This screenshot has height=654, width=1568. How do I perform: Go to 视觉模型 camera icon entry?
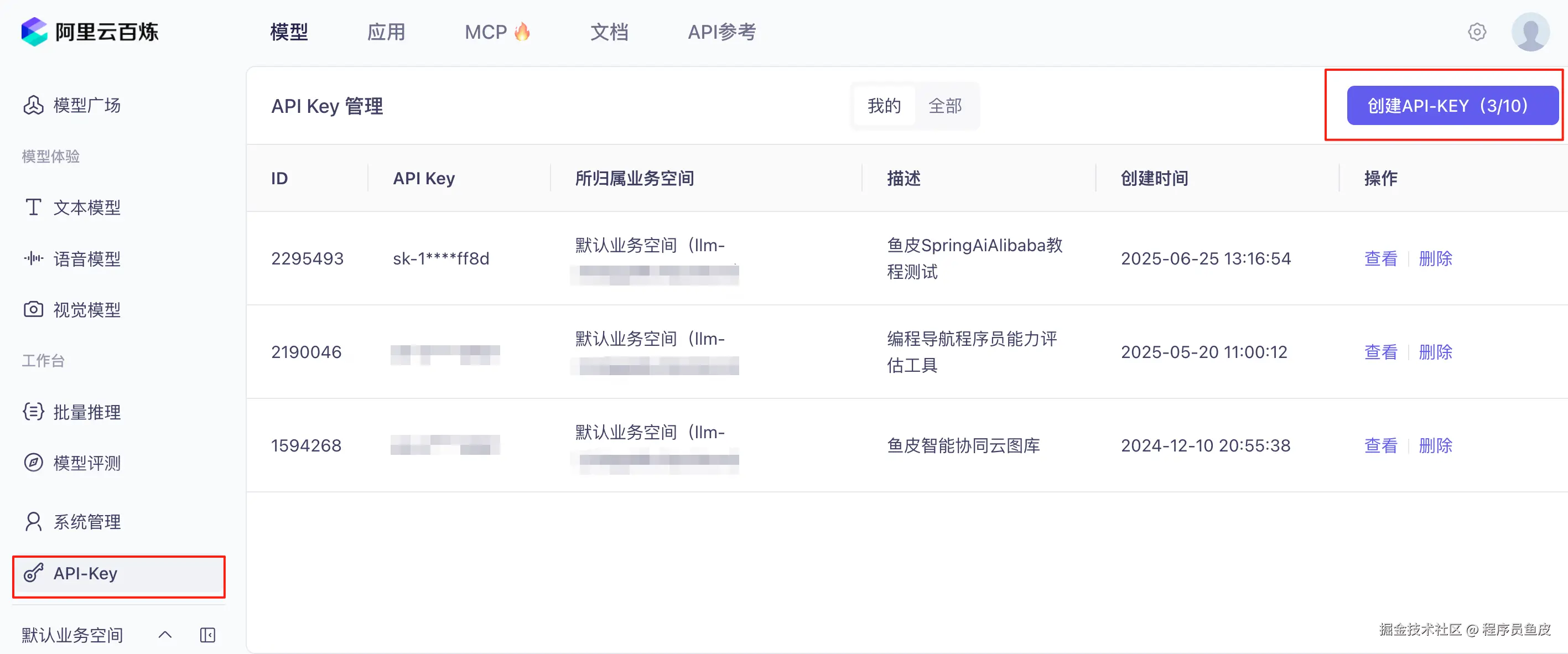34,309
